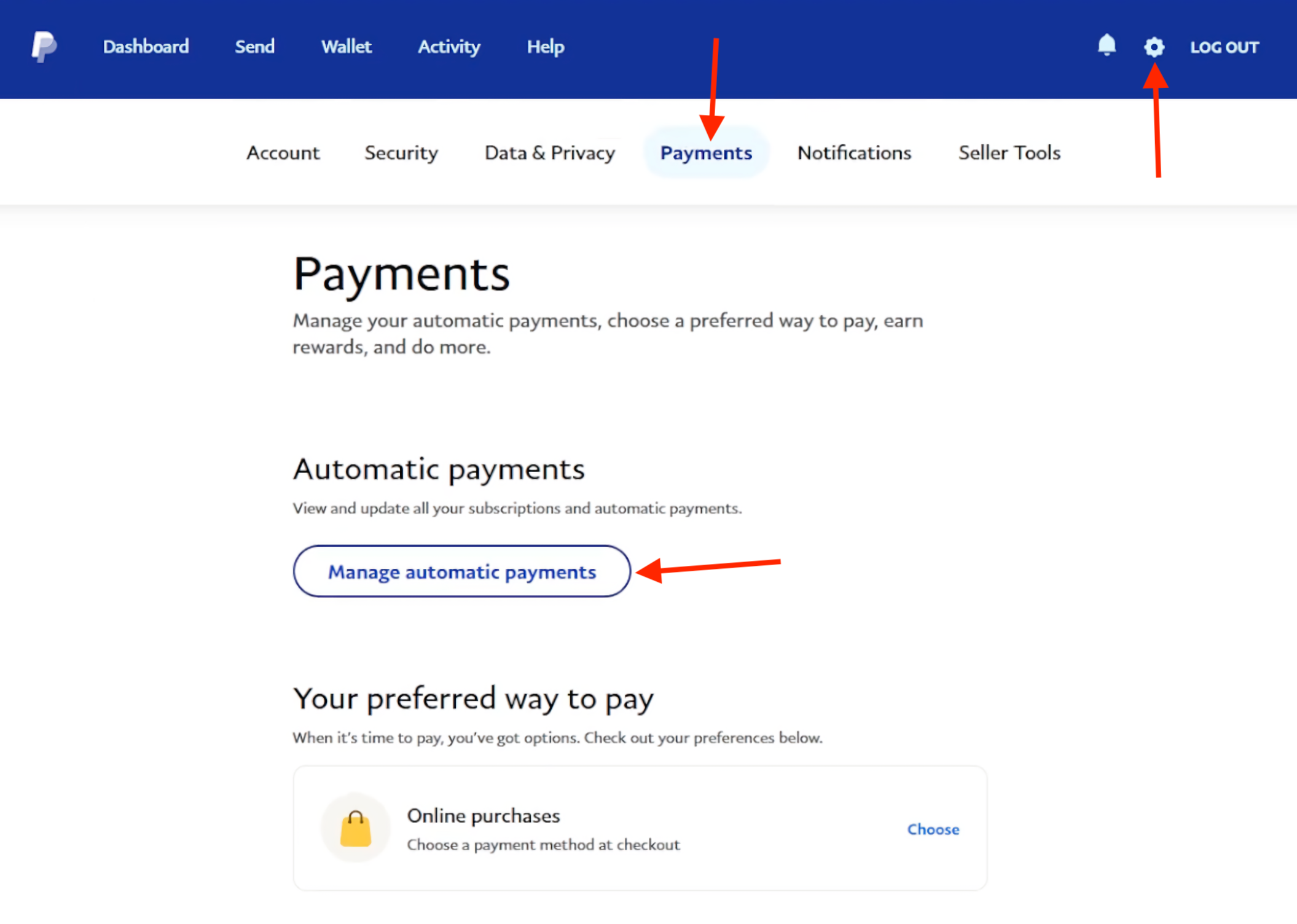Select the Online purchases card title

click(484, 816)
